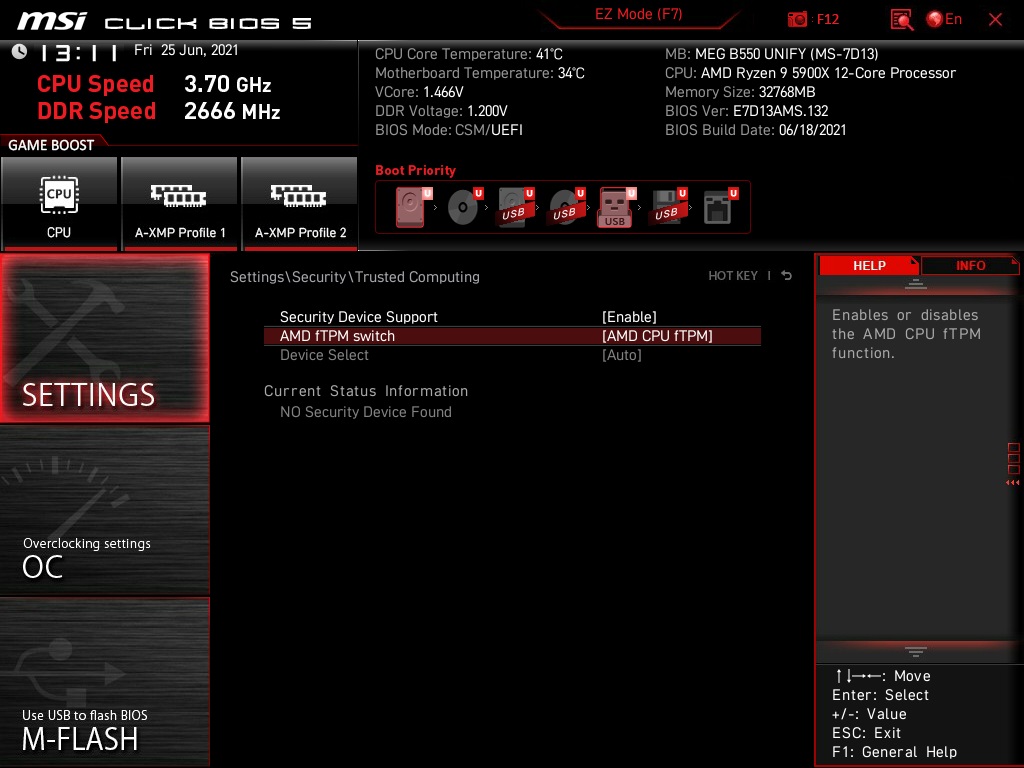Open the Security Device Support [Enable] value
Screen dimensions: 1024x768
point(629,317)
